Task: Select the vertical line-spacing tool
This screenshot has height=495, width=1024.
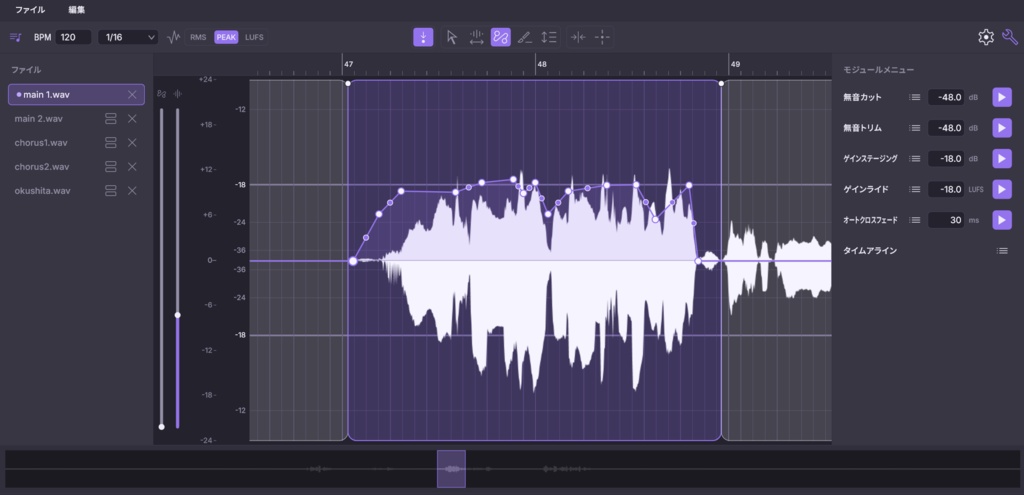Action: coord(549,37)
